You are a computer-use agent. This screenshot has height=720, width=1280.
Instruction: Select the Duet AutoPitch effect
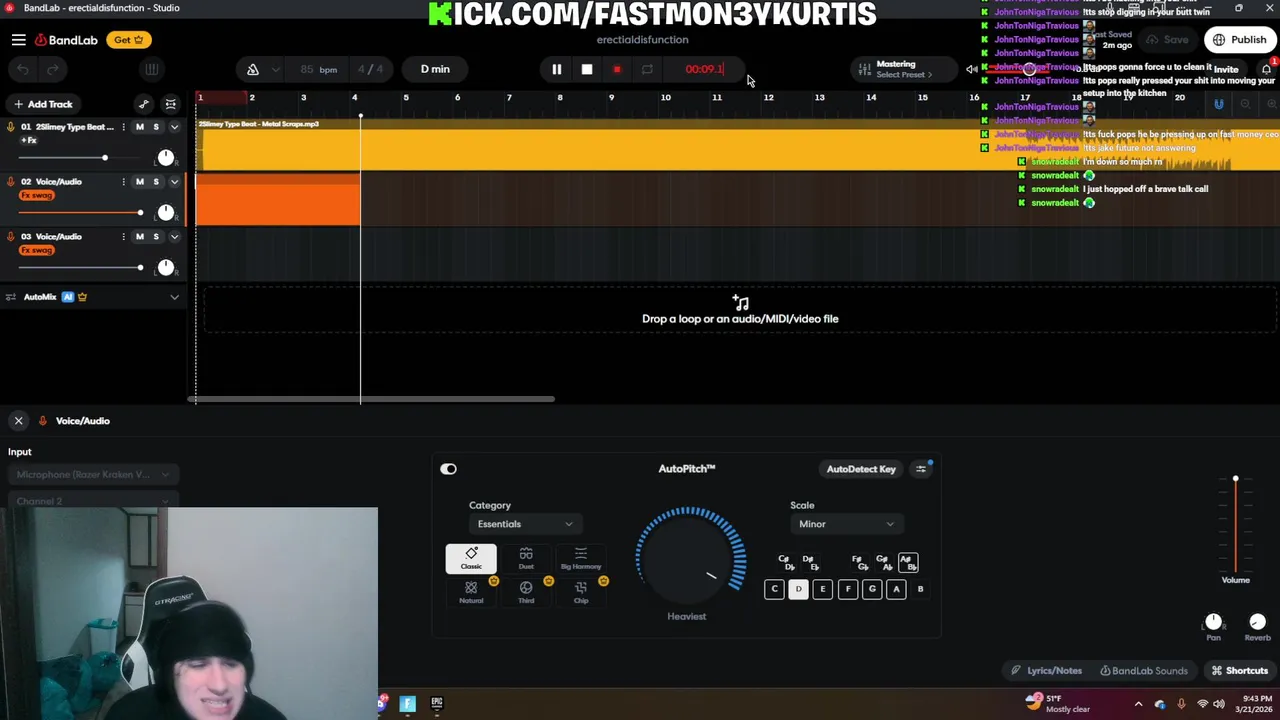[x=526, y=558]
